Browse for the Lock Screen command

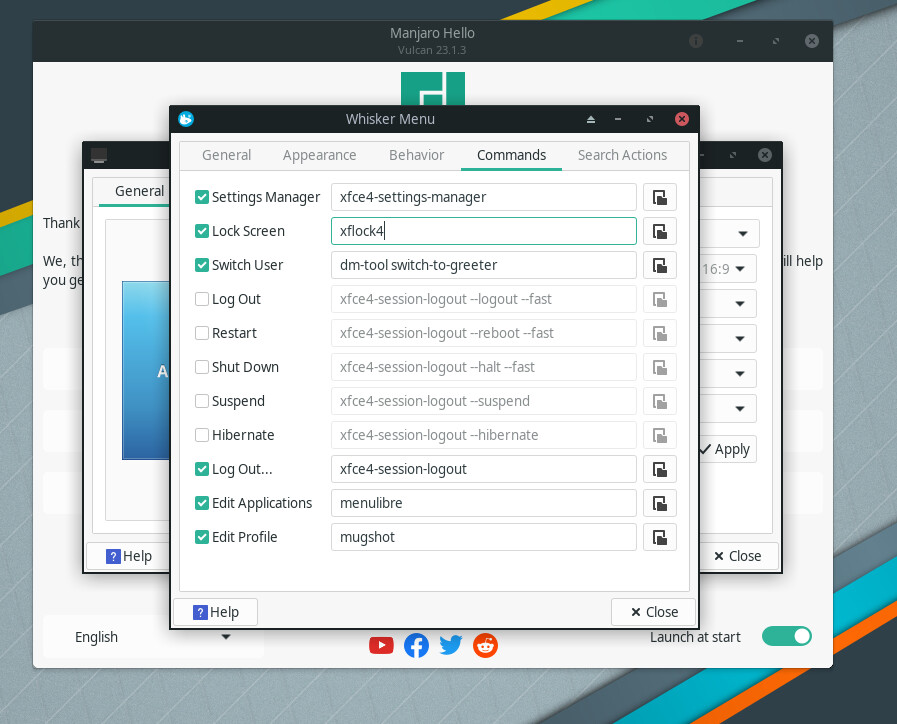(x=660, y=231)
